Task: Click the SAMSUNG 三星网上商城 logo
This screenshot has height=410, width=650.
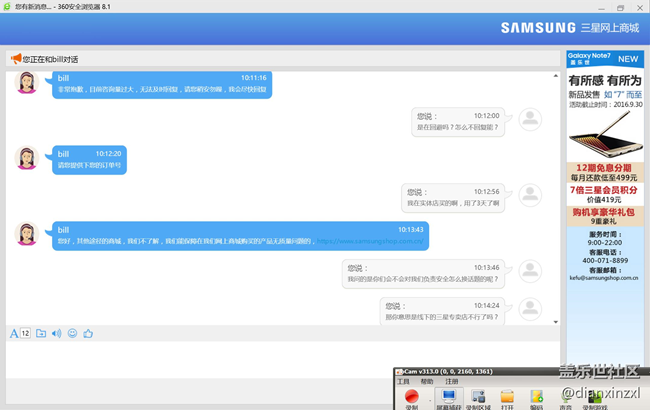Action: point(570,28)
